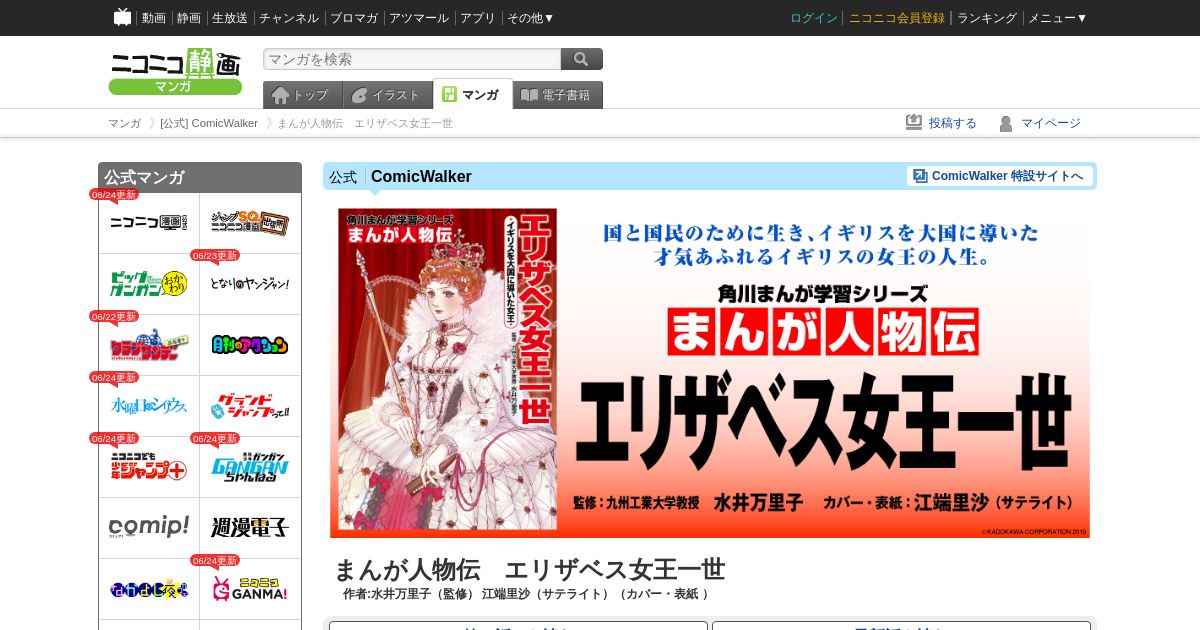Click ニコニコ会員登録 link
The width and height of the screenshot is (1200, 630).
(x=897, y=18)
